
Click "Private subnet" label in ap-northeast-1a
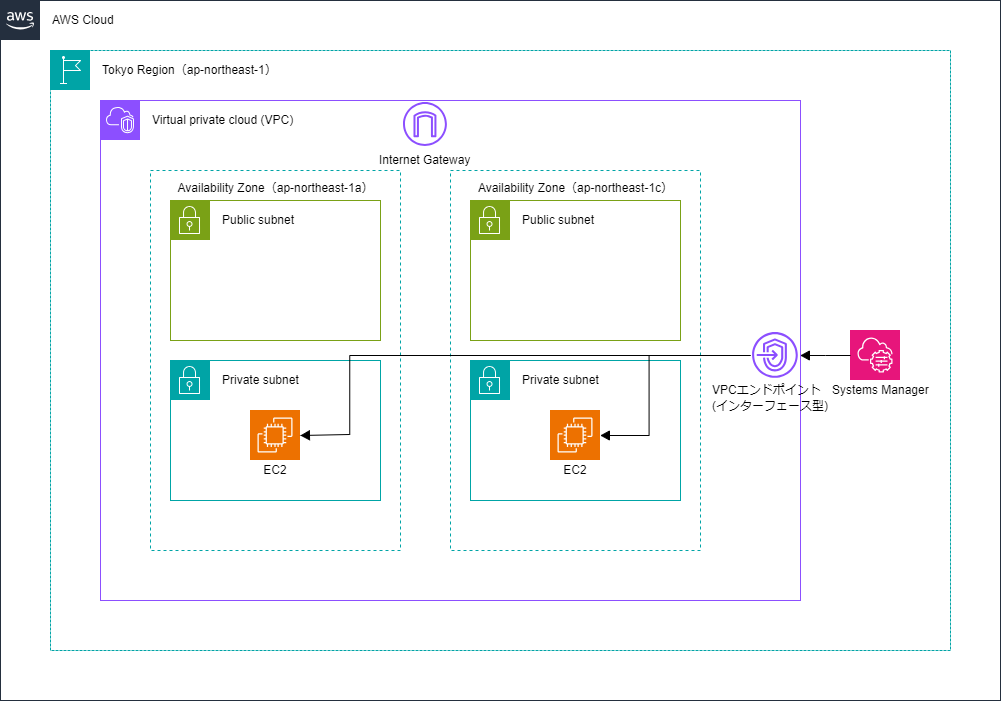[x=260, y=380]
